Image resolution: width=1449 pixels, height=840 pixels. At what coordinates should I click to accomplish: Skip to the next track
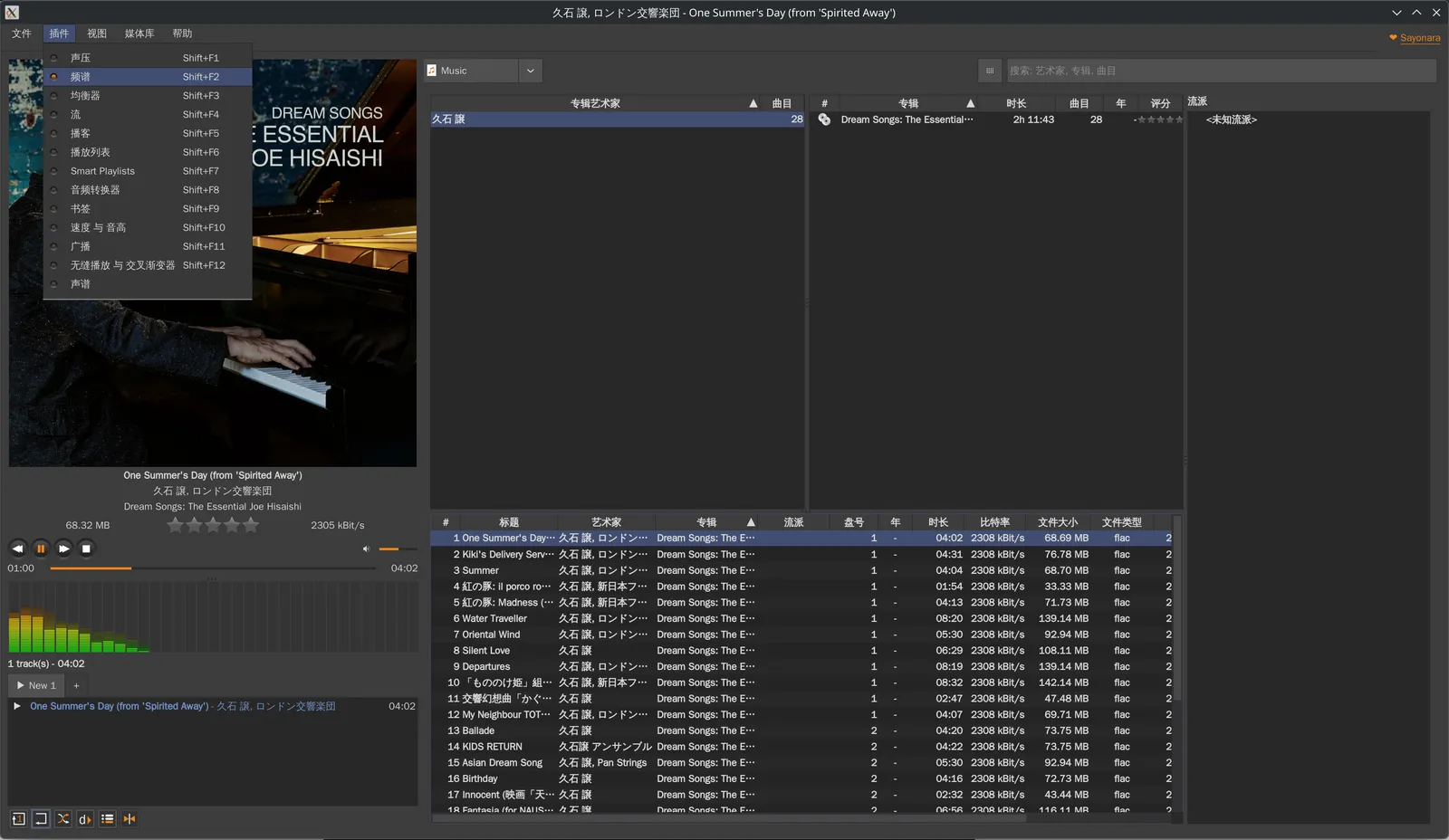[63, 549]
